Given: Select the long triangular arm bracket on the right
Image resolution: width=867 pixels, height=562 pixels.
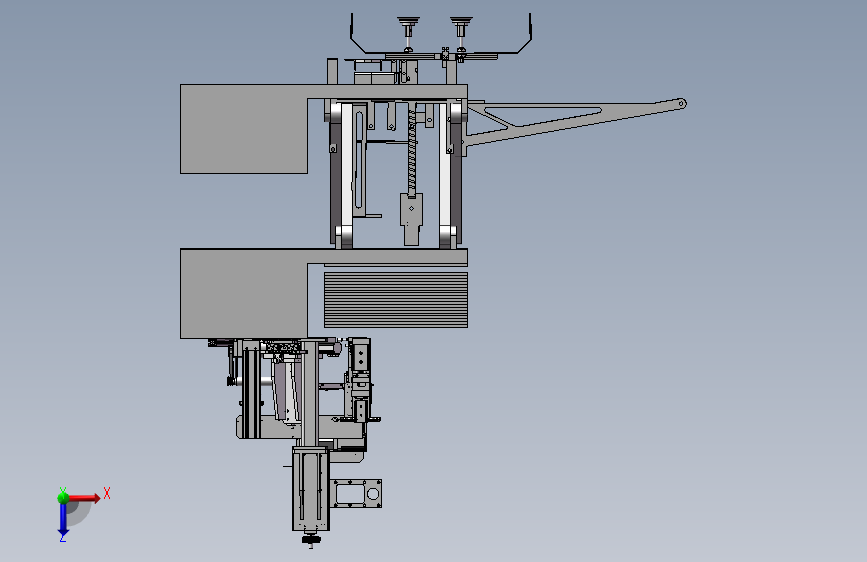Looking at the screenshot, I should tap(575, 123).
